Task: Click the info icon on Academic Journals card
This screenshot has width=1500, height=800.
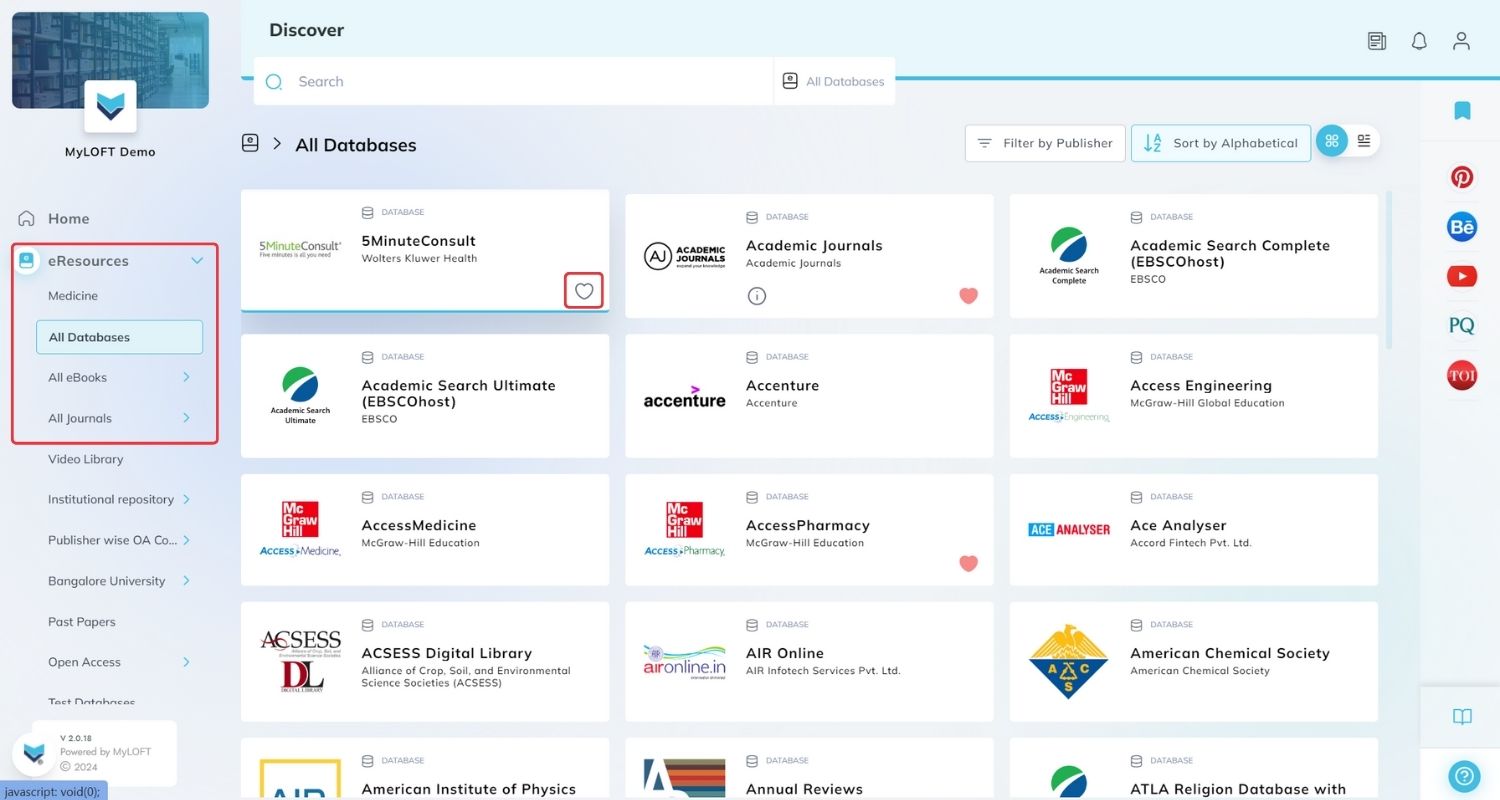Action: click(x=757, y=296)
